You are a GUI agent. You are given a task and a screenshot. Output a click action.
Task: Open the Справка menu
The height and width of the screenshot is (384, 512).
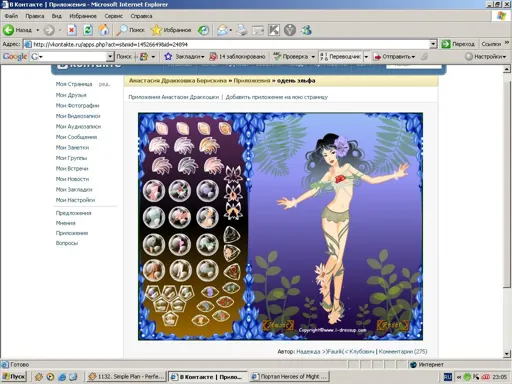pyautogui.click(x=141, y=16)
